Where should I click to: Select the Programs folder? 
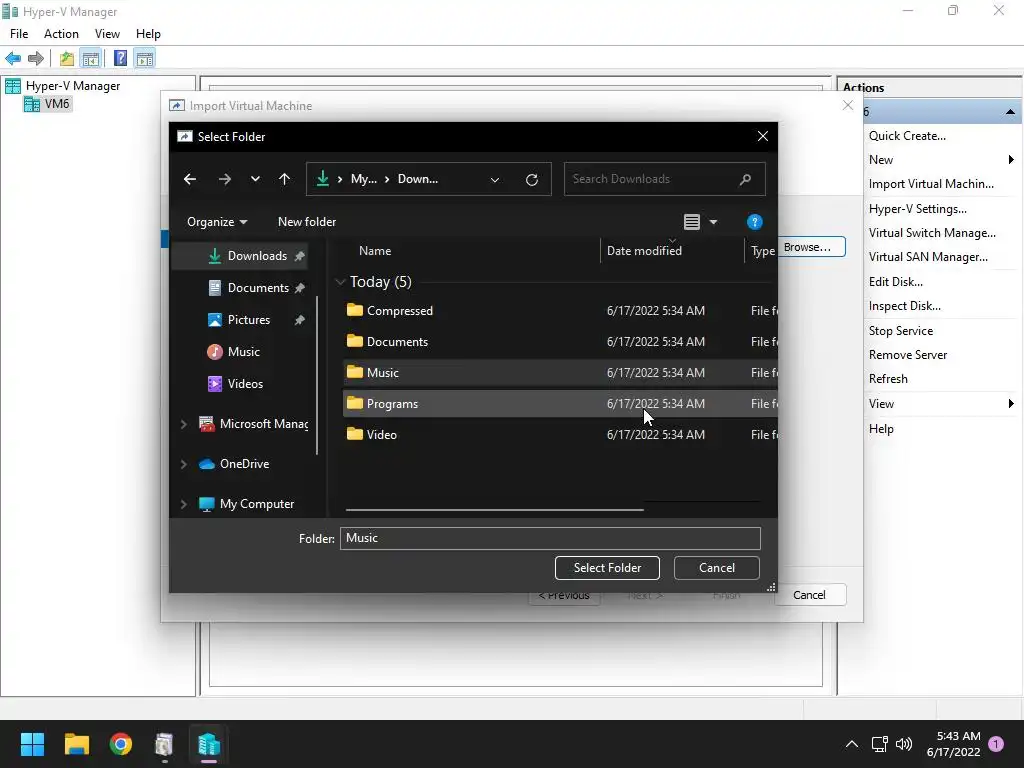(560, 404)
